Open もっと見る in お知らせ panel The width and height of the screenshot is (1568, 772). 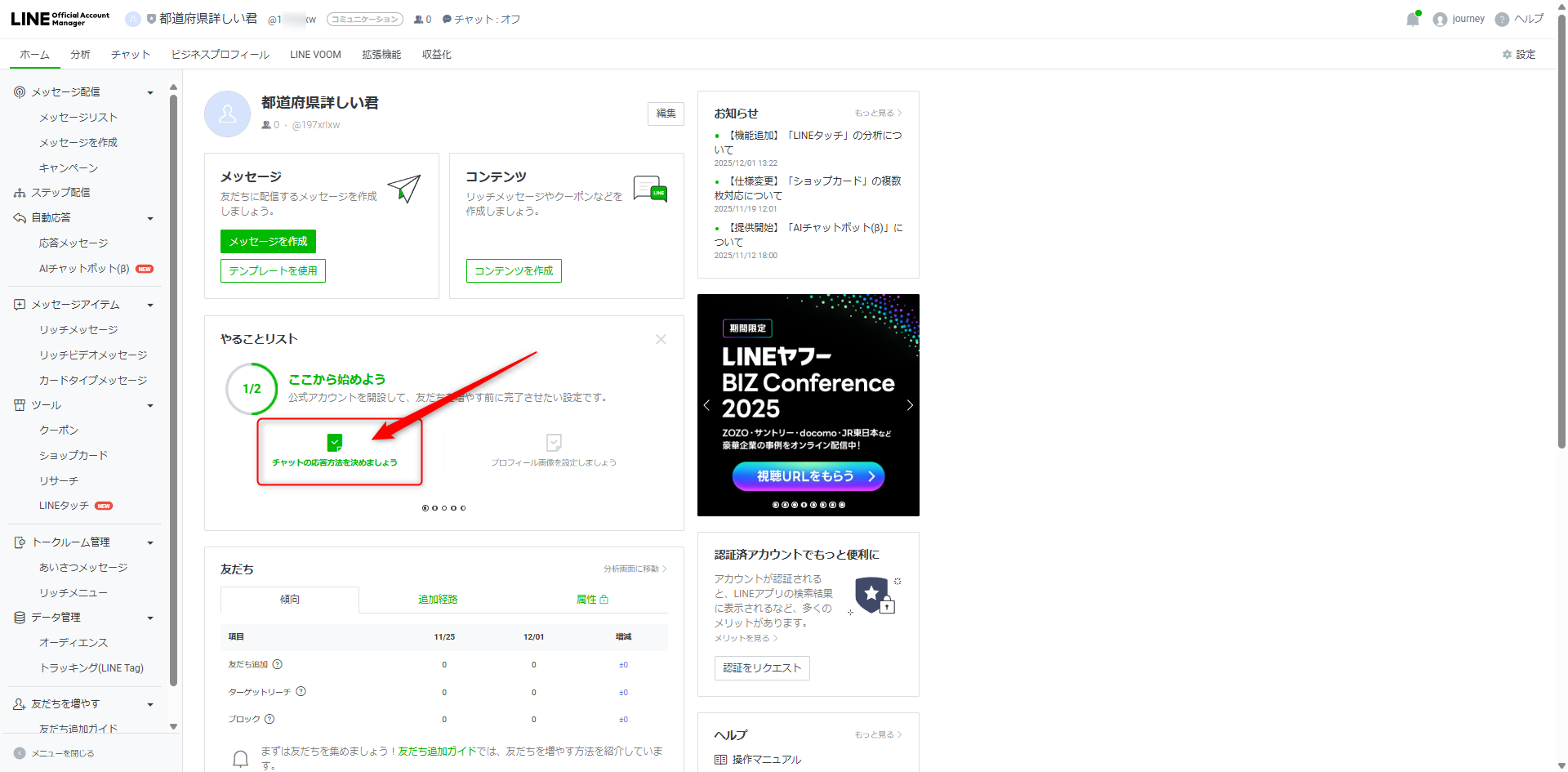click(x=878, y=114)
